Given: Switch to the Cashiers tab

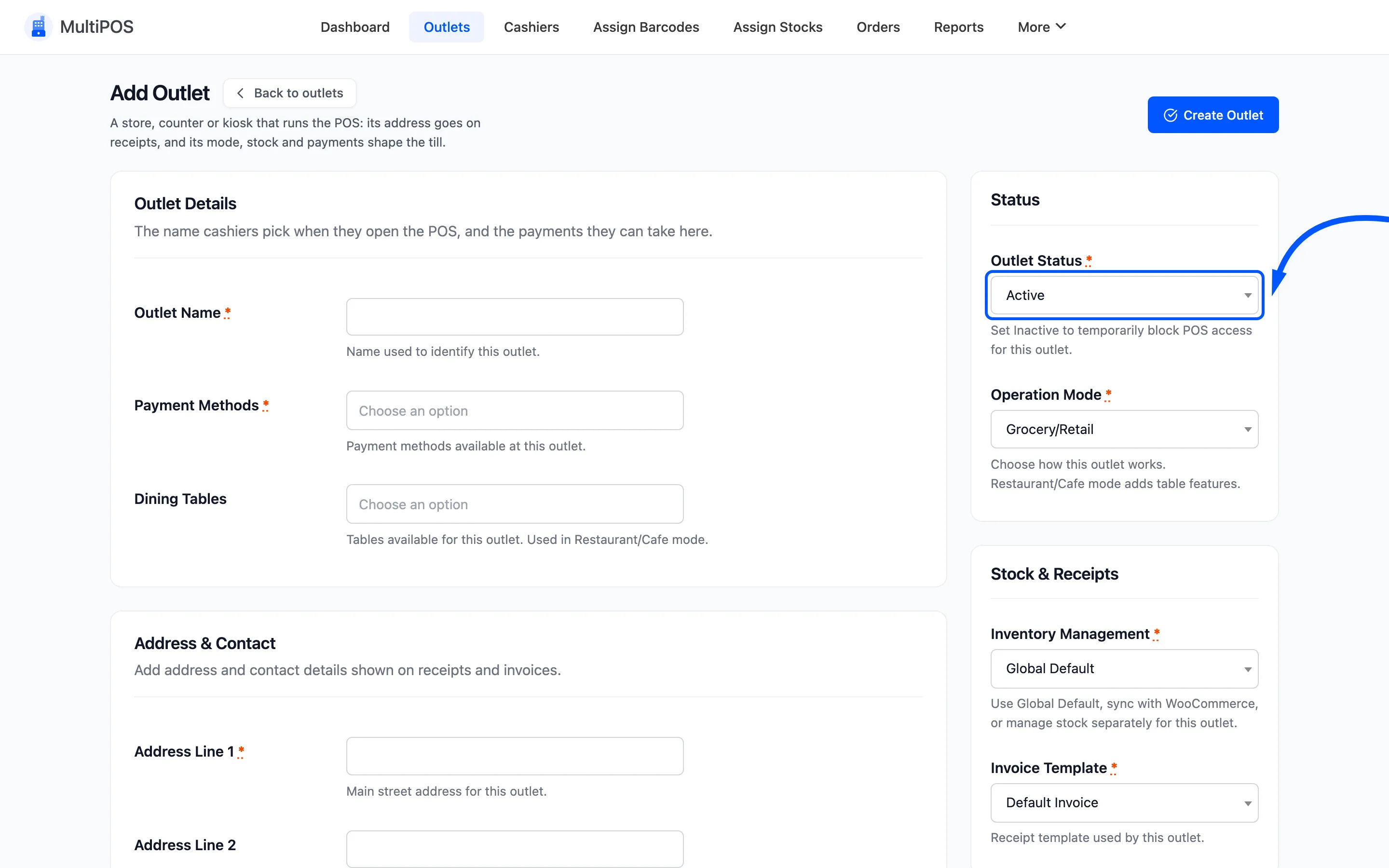Looking at the screenshot, I should coord(531,27).
